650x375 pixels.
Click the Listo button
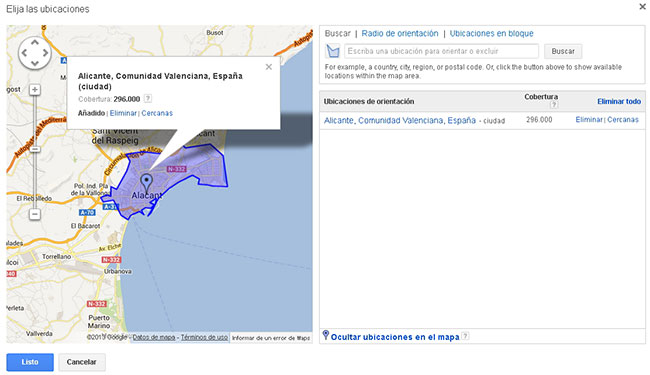[x=30, y=362]
